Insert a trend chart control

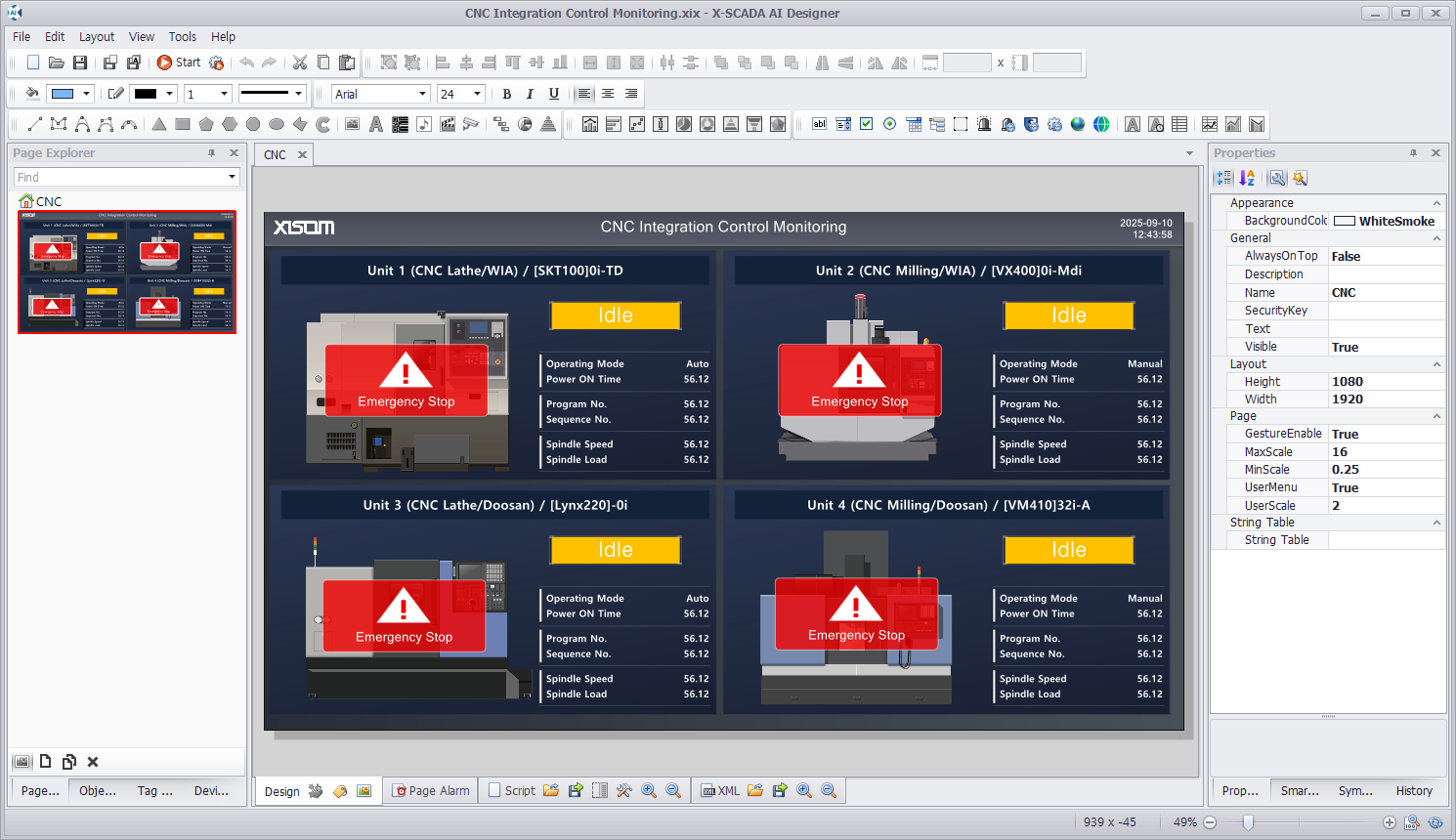(x=1210, y=124)
